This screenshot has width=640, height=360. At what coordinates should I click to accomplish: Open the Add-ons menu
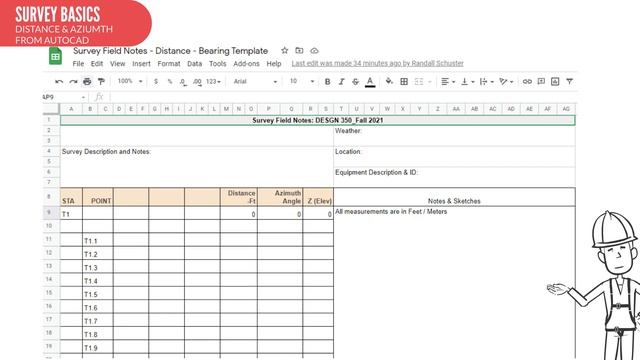click(247, 64)
